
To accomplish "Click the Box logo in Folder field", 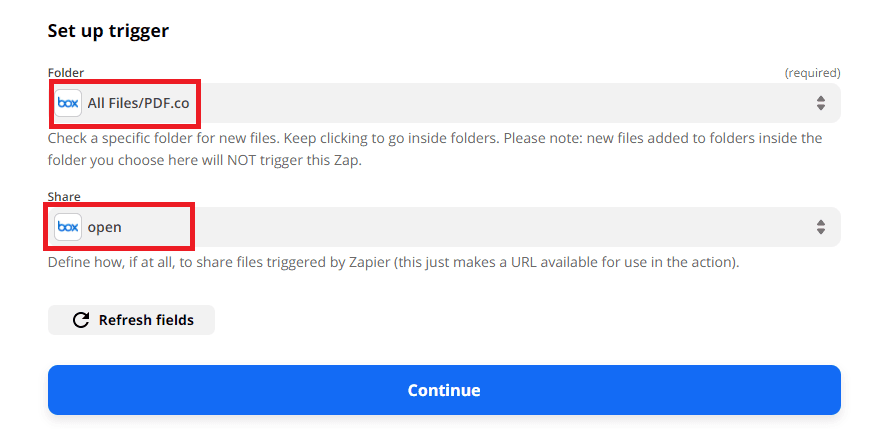I will click(68, 103).
